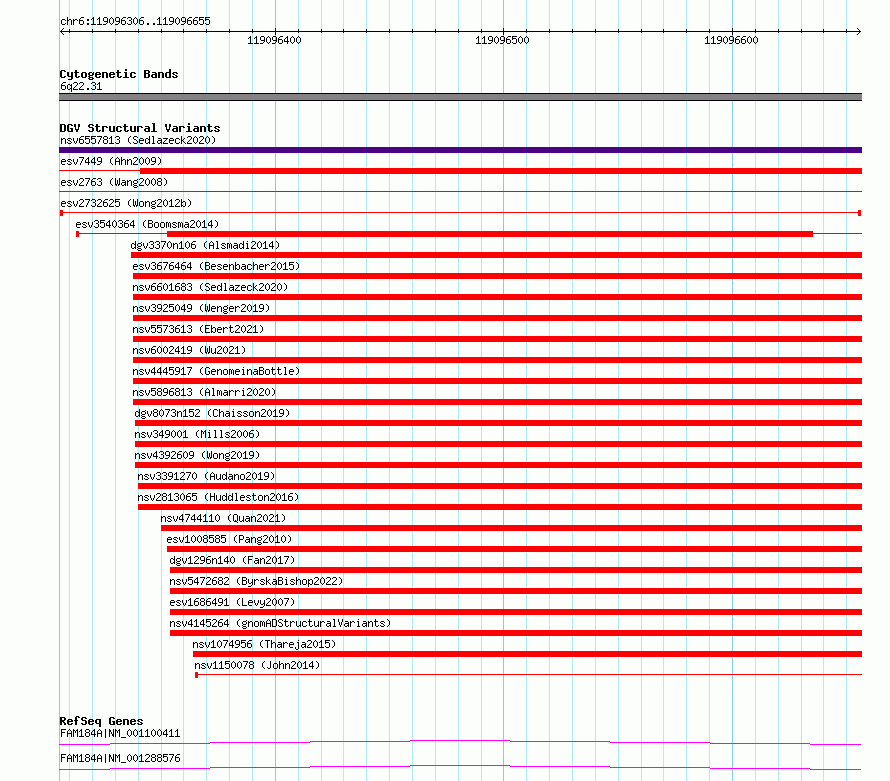Click the gray 6q22.31 cytoband bar

[x=460, y=97]
